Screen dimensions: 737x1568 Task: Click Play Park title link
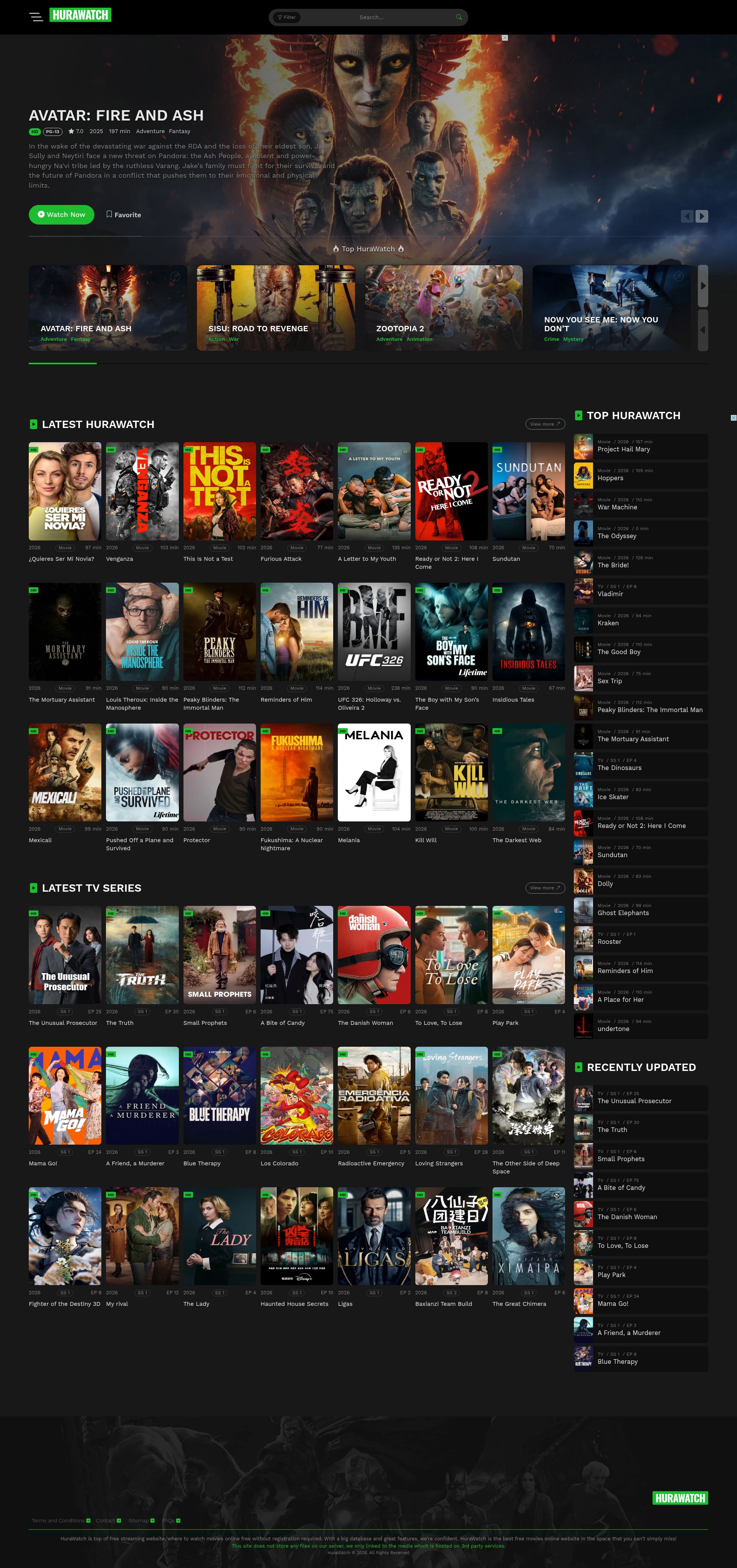[x=506, y=1023]
